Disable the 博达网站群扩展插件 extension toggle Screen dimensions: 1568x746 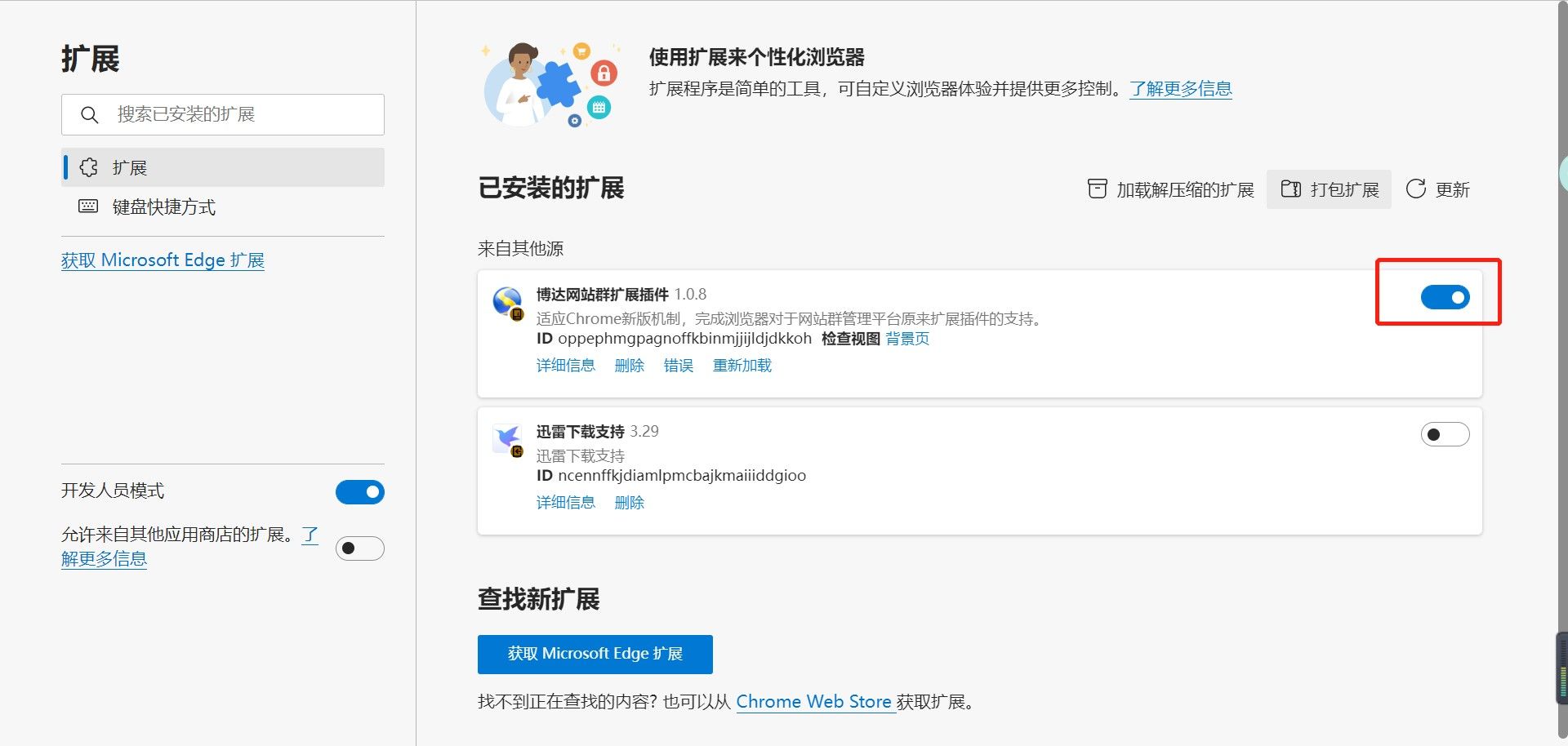[x=1445, y=297]
